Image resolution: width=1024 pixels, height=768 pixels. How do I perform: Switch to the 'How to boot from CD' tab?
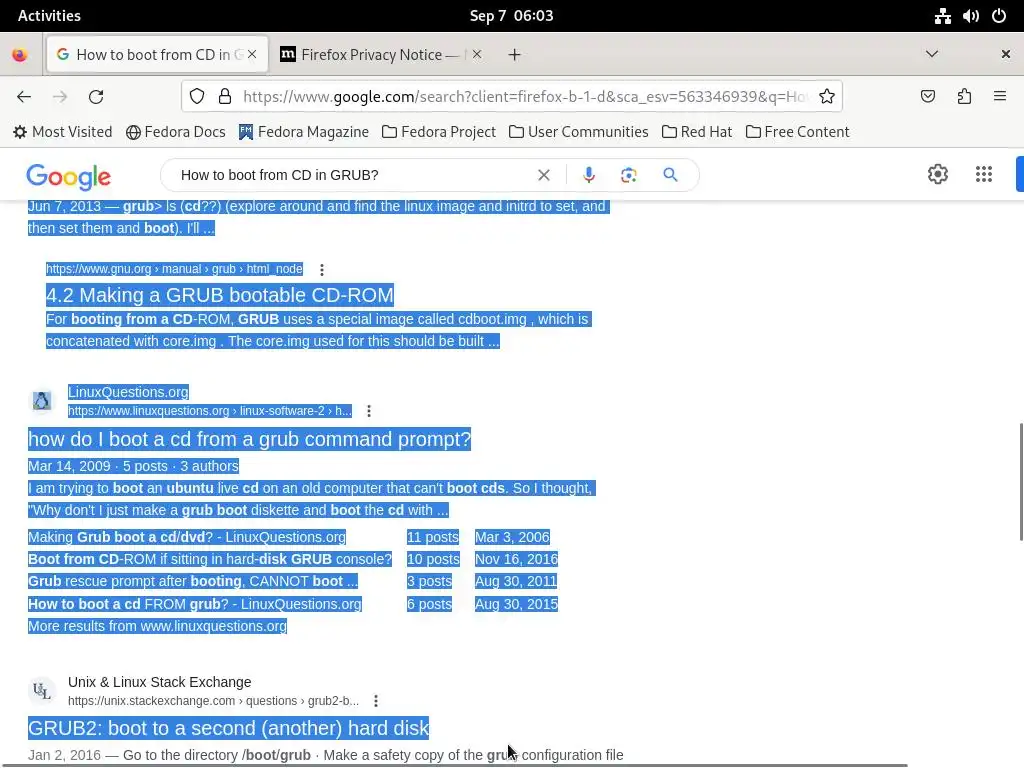pos(157,54)
